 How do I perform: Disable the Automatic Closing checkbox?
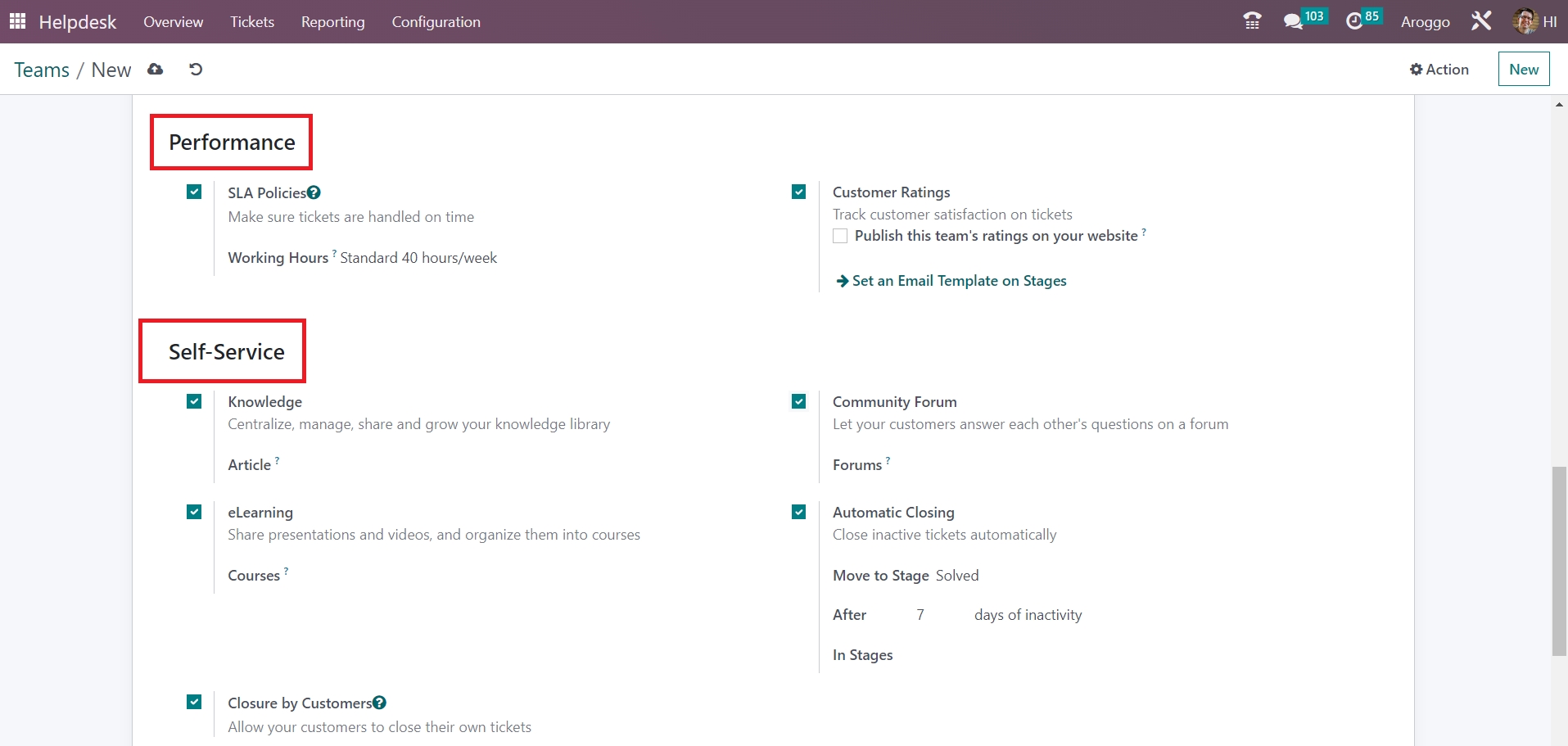click(799, 513)
